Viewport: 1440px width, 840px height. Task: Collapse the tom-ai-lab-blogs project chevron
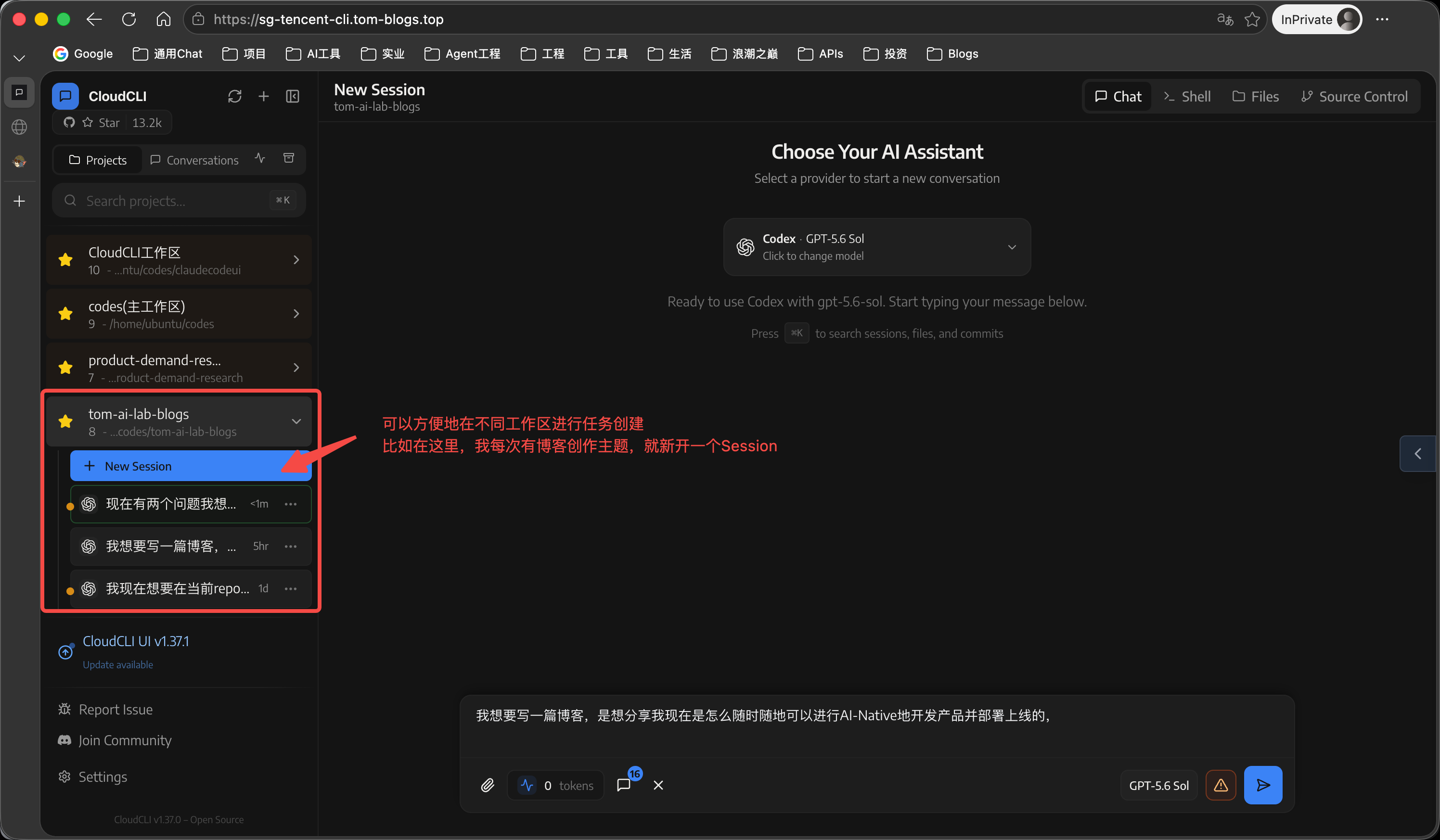tap(296, 421)
